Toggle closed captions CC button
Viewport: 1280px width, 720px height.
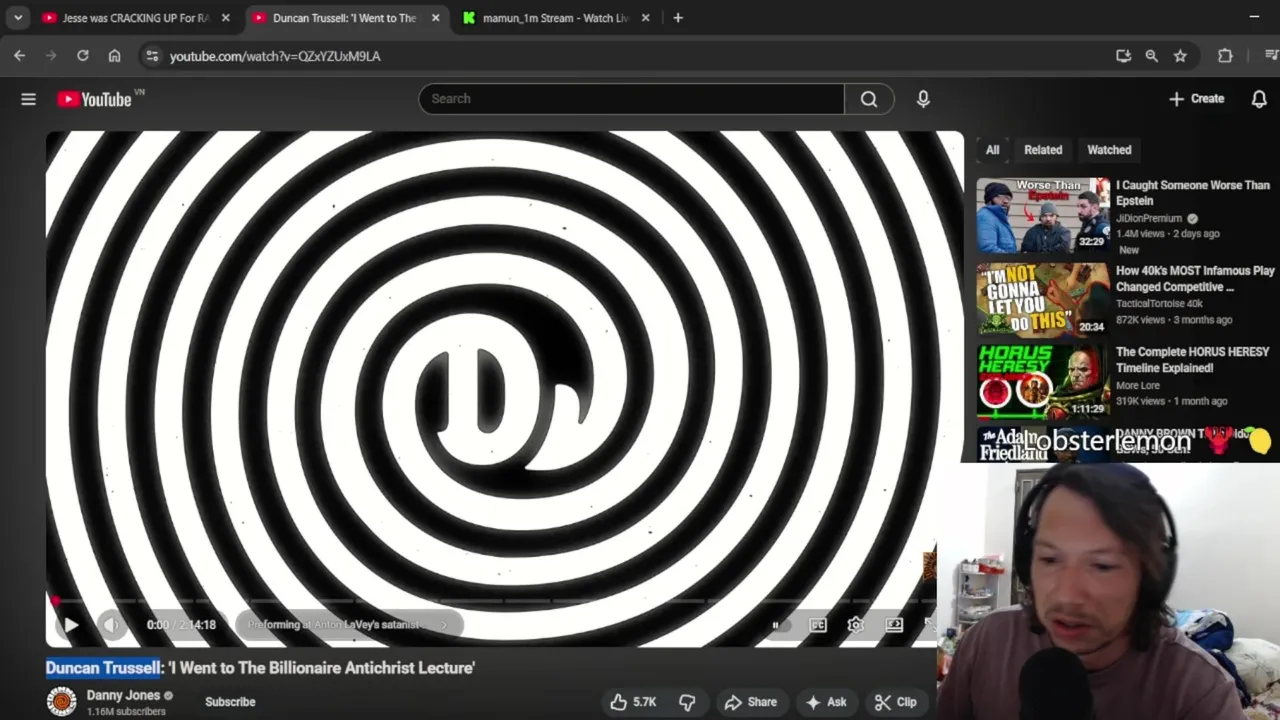click(818, 625)
